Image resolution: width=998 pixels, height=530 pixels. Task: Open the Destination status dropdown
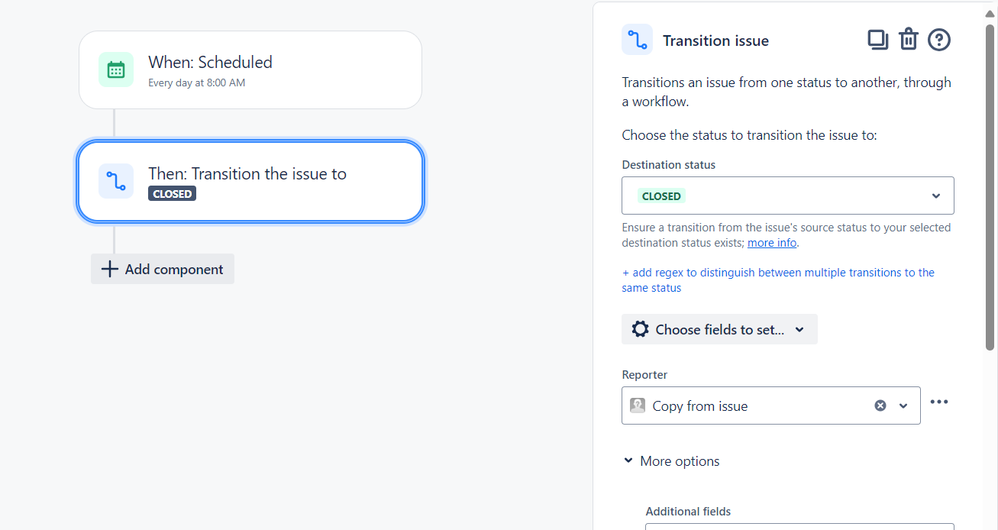point(788,196)
